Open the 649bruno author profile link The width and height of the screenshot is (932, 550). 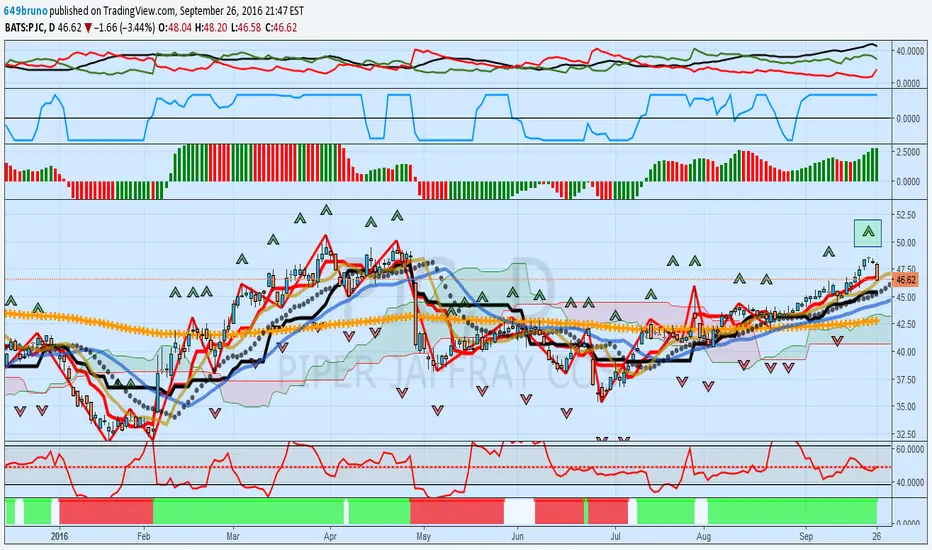26,11
